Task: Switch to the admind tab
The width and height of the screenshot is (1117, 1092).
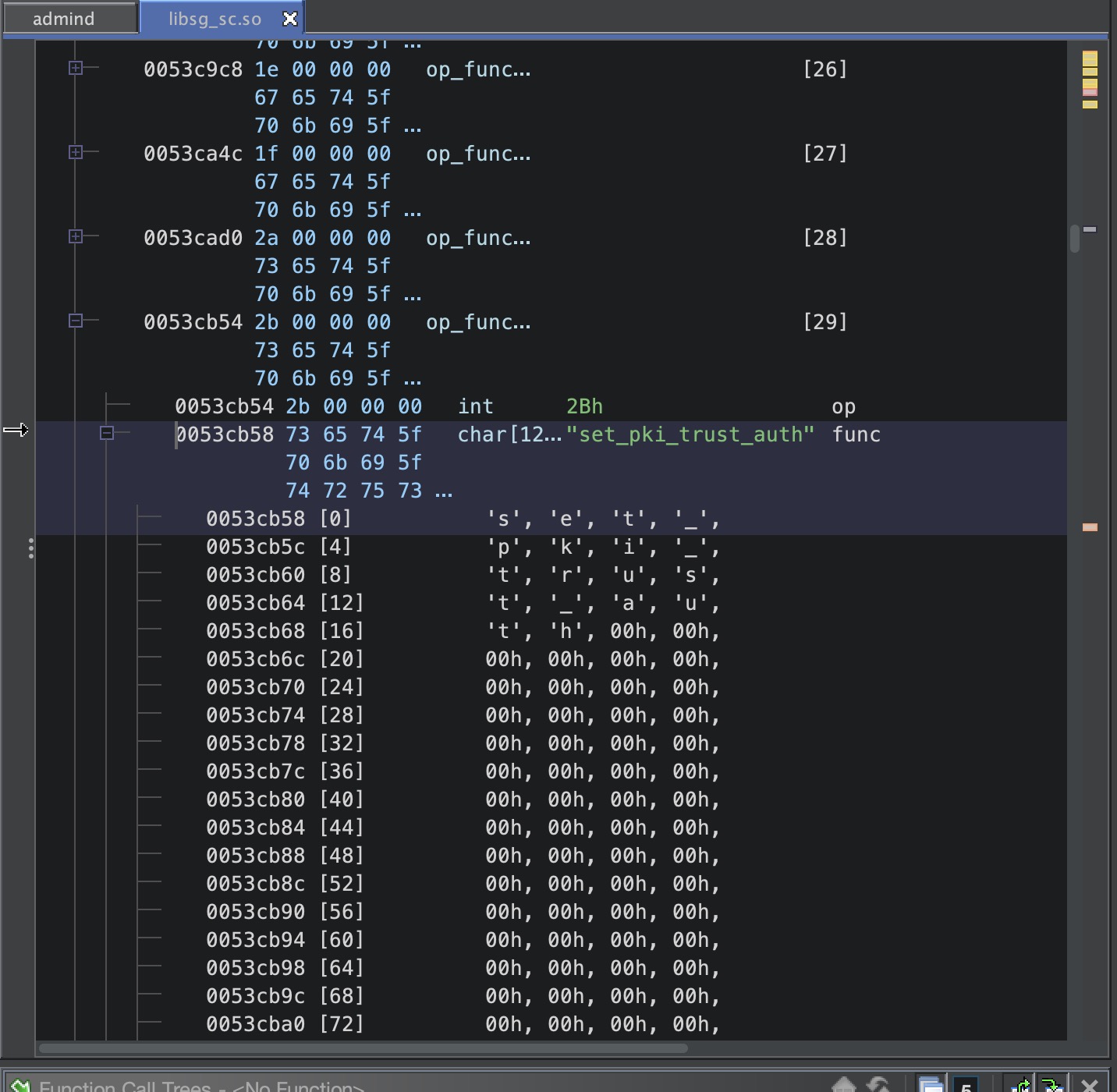Action: point(63,19)
